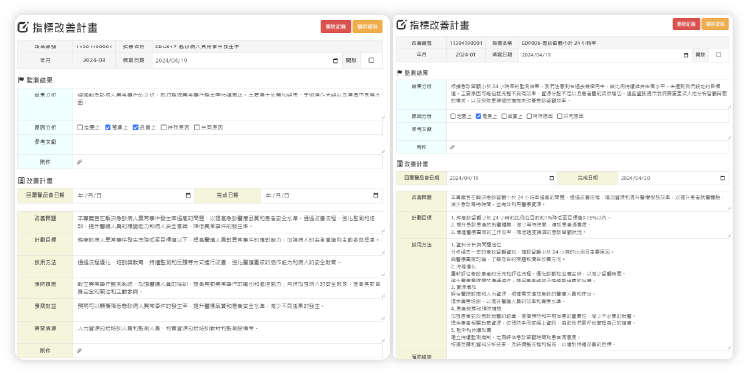Open calendar icon beside 2024/04/20 完成日期
This screenshot has height=375, width=748.
click(x=722, y=178)
